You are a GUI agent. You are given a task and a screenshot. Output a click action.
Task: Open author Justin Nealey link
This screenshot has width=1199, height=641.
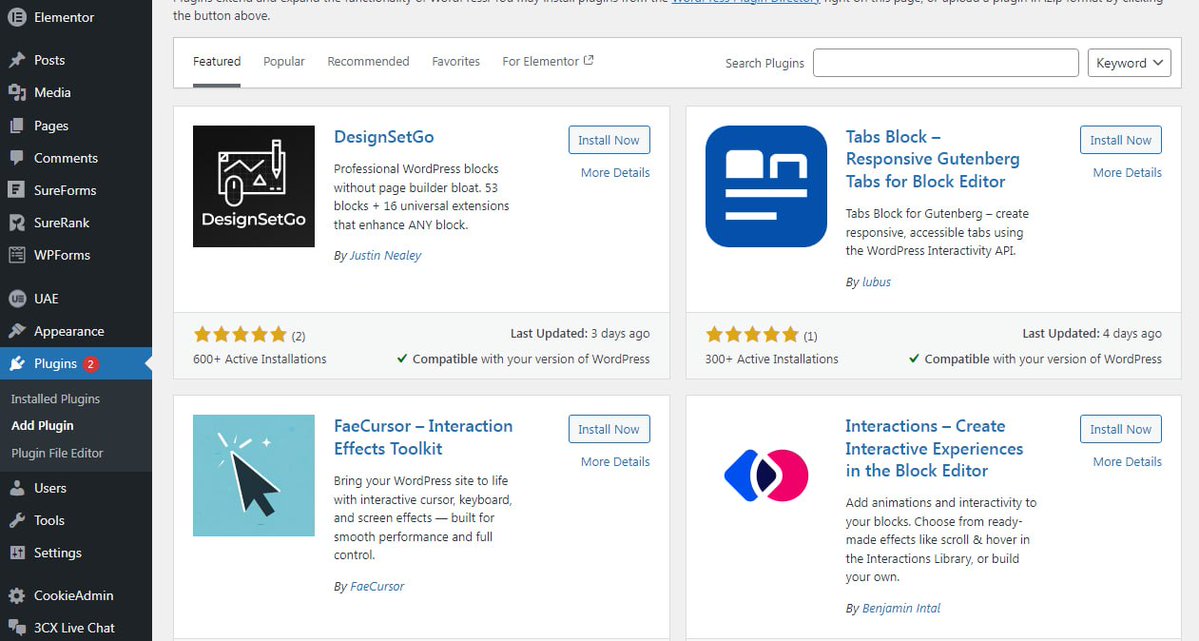pos(385,255)
